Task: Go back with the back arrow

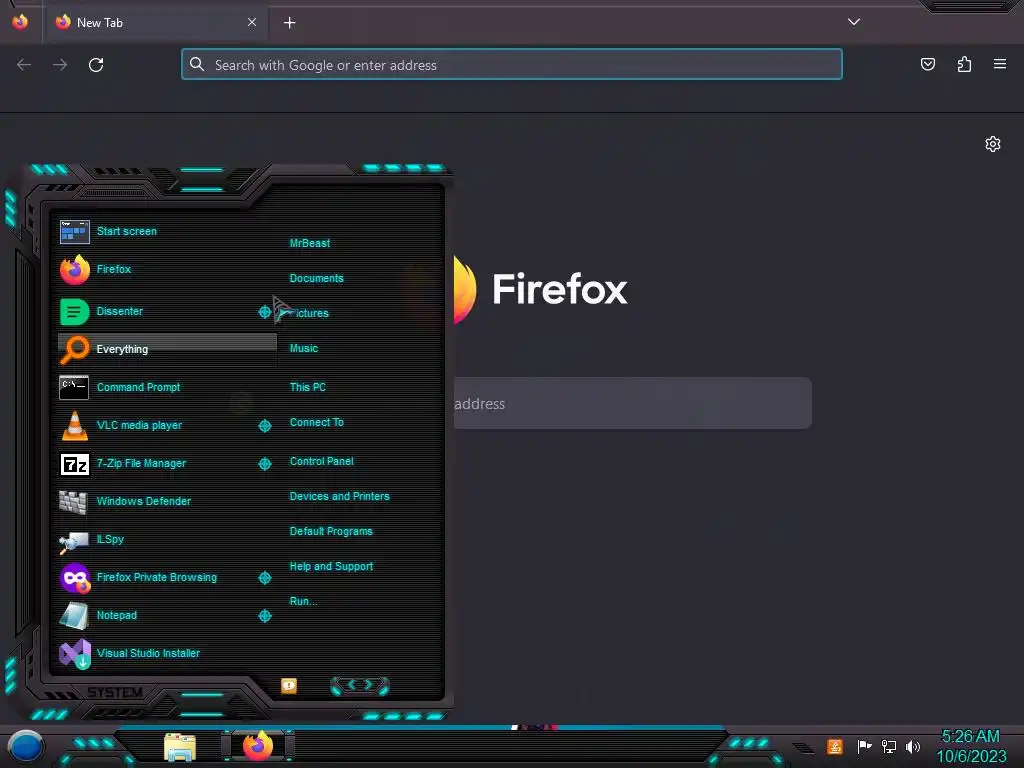Action: (24, 65)
